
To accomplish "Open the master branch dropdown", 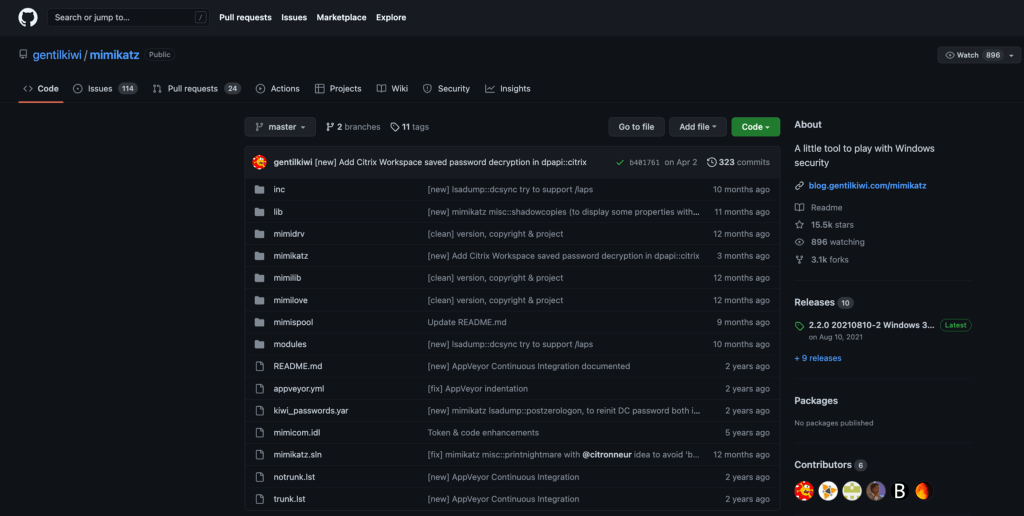I will [x=280, y=127].
